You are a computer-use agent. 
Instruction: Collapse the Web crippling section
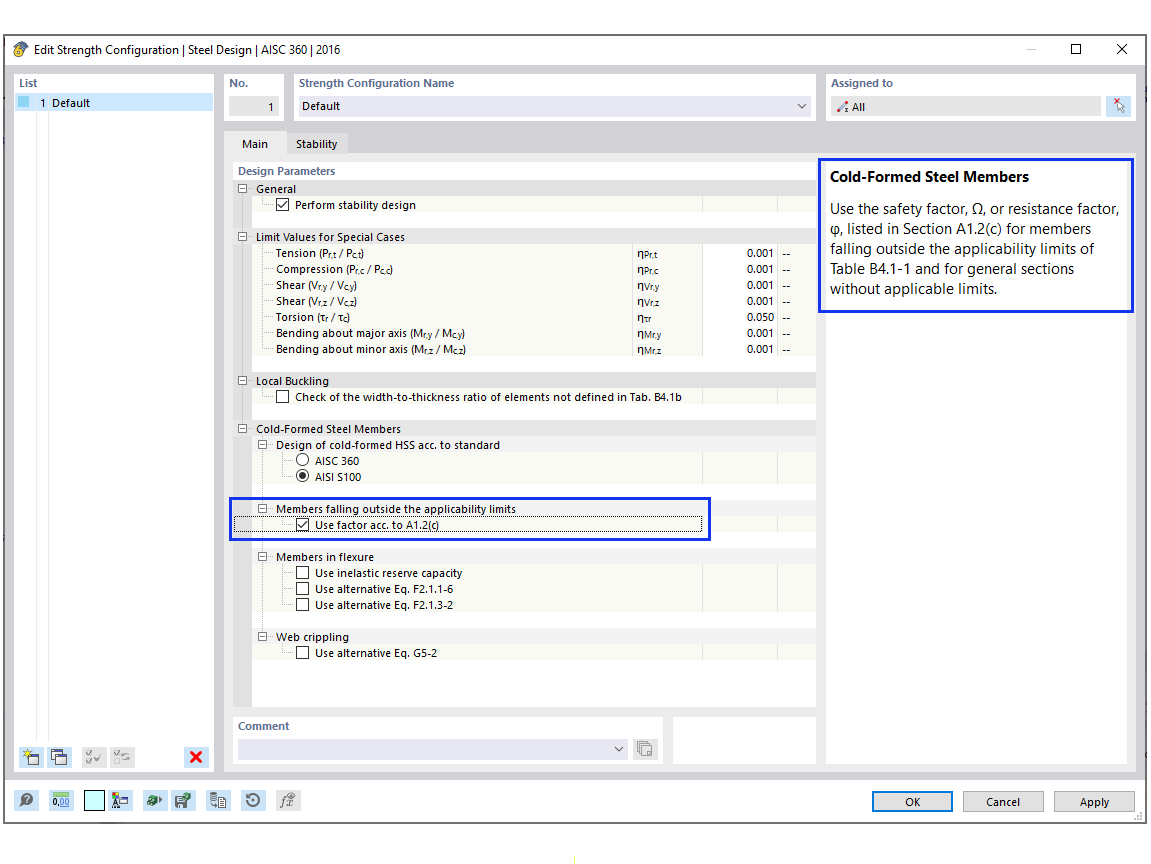pos(262,636)
